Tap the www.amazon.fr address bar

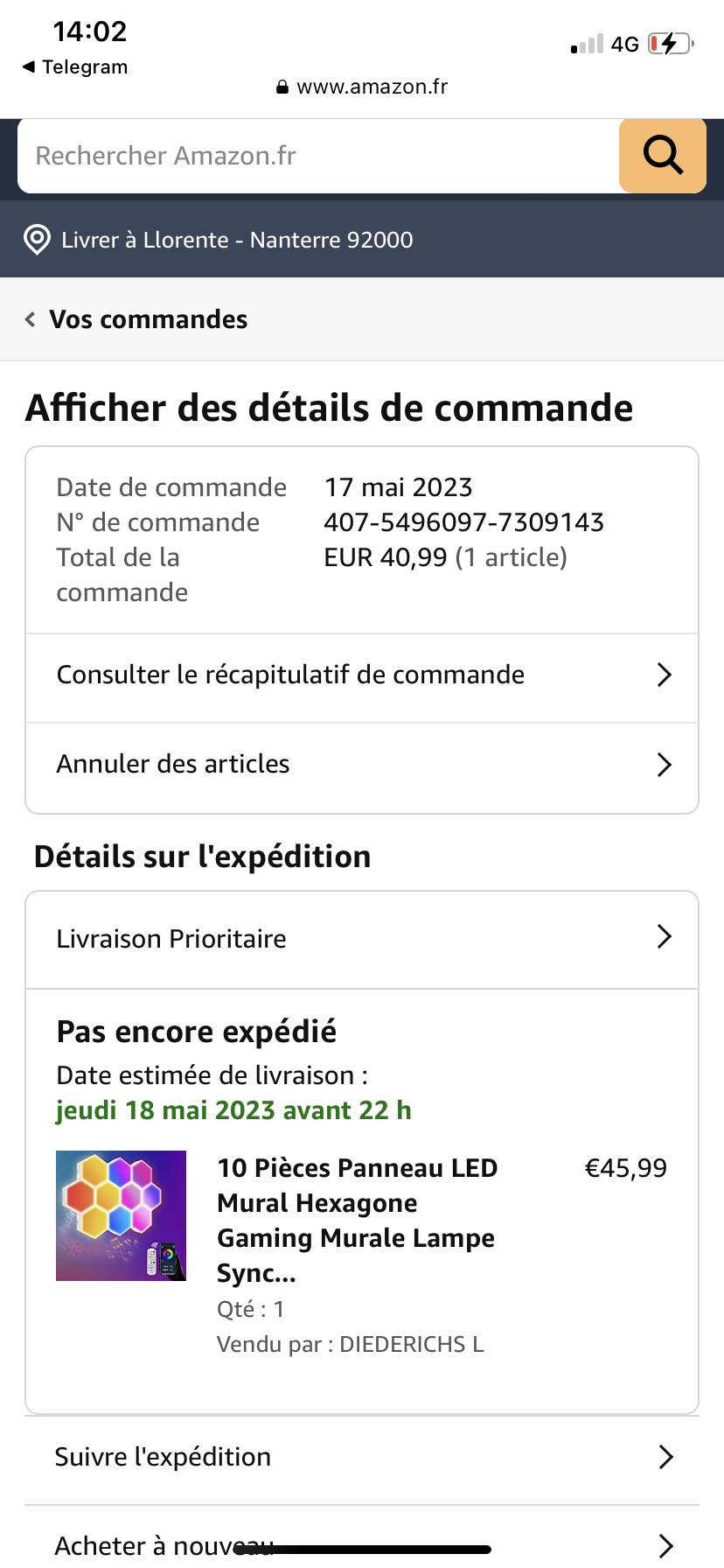click(372, 87)
